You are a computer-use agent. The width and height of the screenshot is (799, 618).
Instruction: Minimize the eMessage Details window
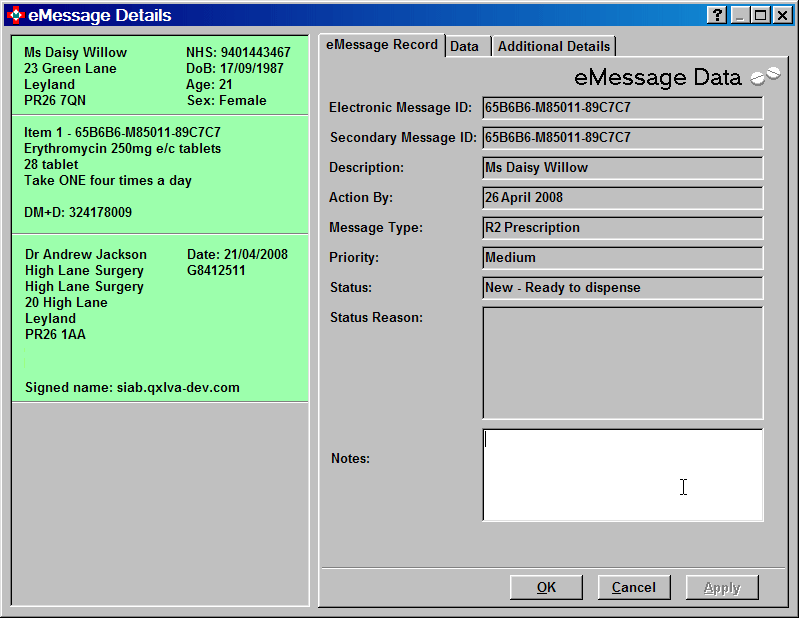tap(740, 15)
